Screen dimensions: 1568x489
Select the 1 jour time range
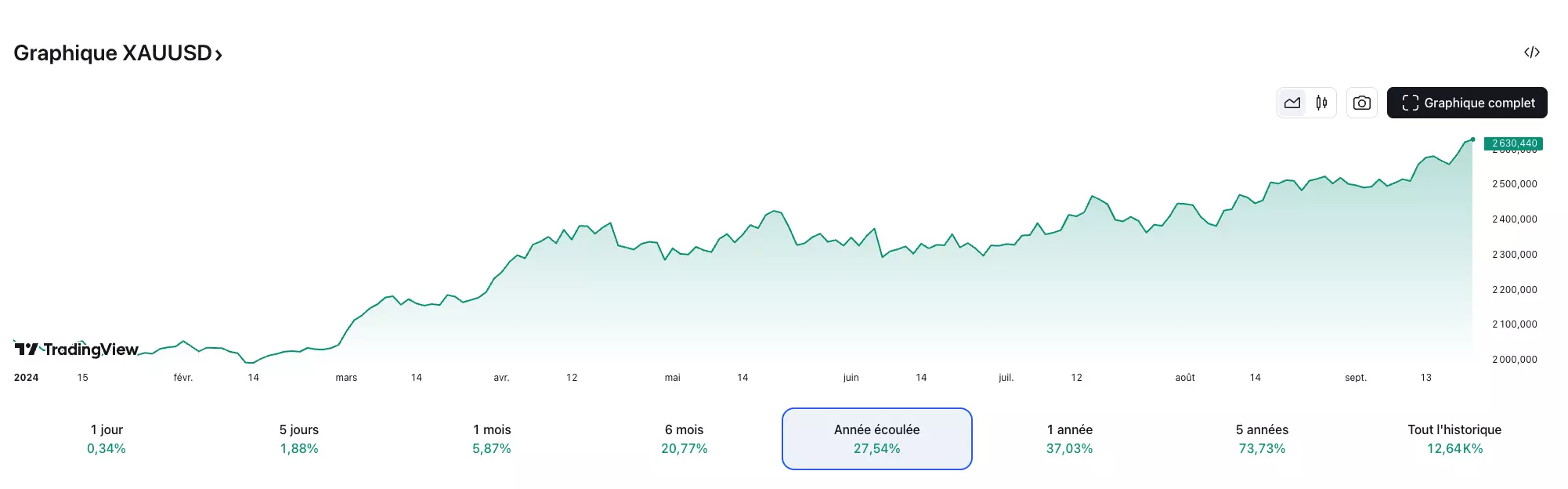click(x=107, y=439)
